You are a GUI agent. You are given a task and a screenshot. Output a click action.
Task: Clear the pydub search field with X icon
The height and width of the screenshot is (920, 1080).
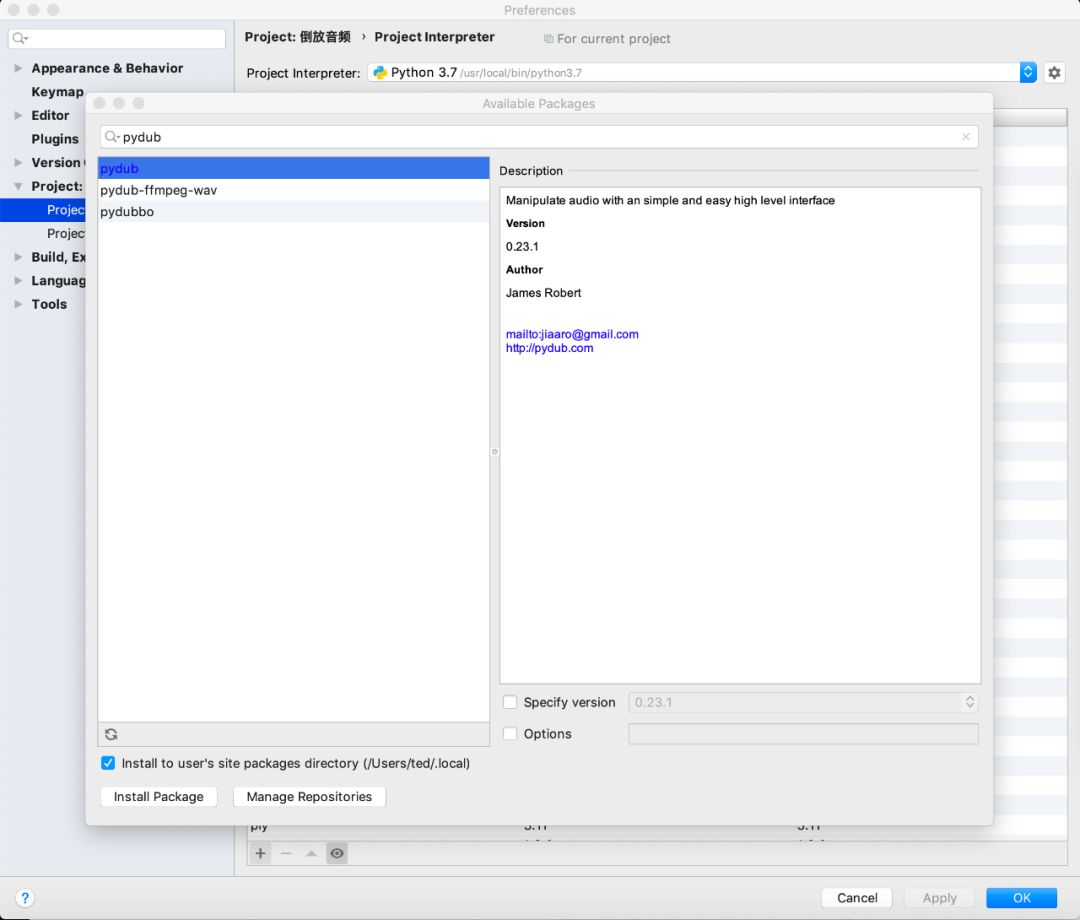coord(966,137)
